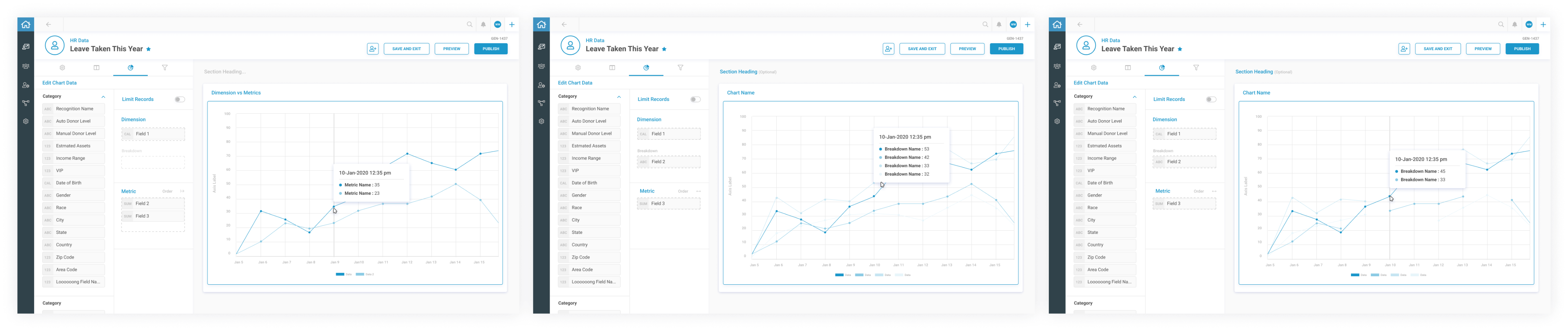Viewport: 1568px width, 331px height.
Task: Click the add-user icon in the middle screen
Action: coord(888,49)
